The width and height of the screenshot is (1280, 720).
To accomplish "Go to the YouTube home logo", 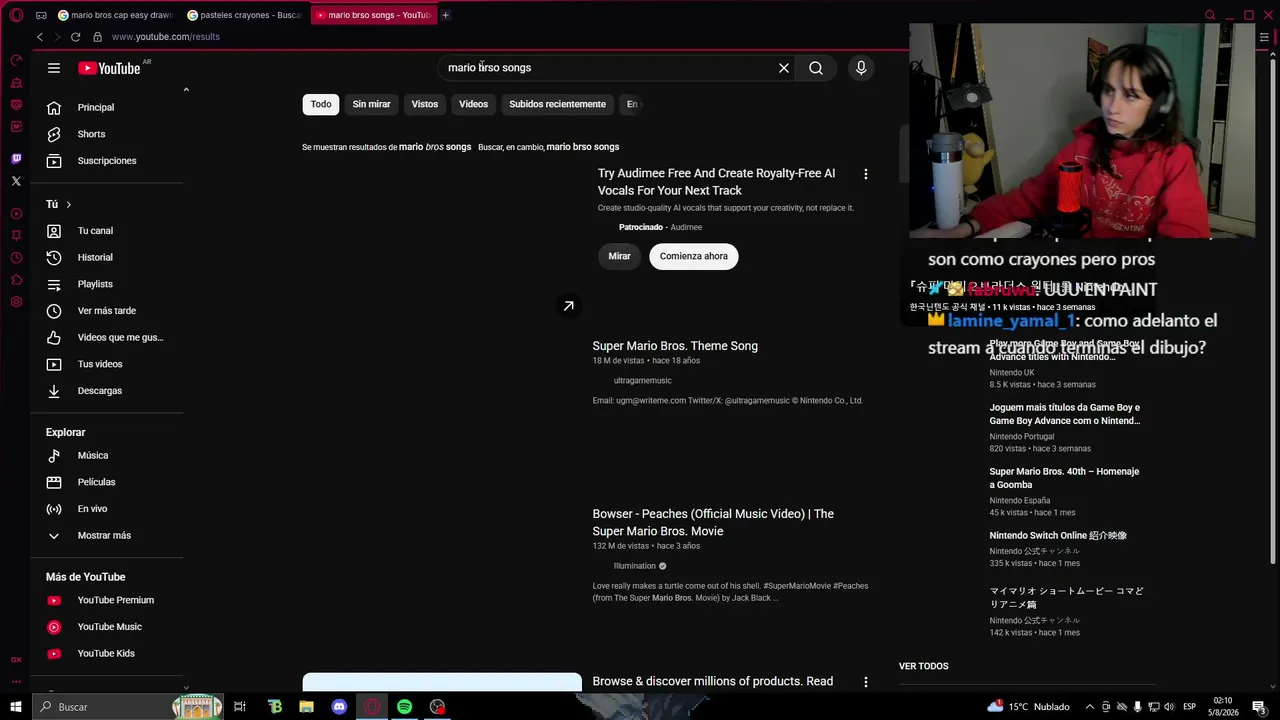I will click(109, 68).
